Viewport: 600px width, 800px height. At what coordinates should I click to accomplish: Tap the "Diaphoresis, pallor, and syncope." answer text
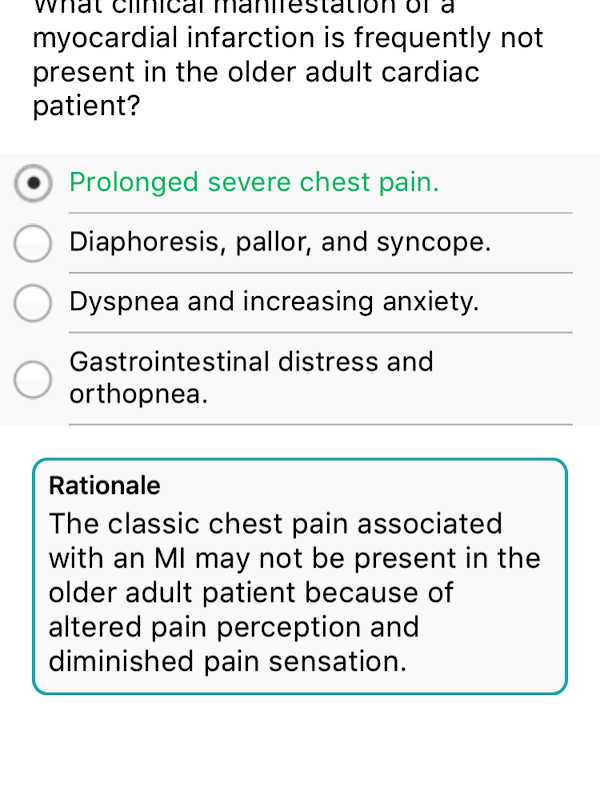280,243
